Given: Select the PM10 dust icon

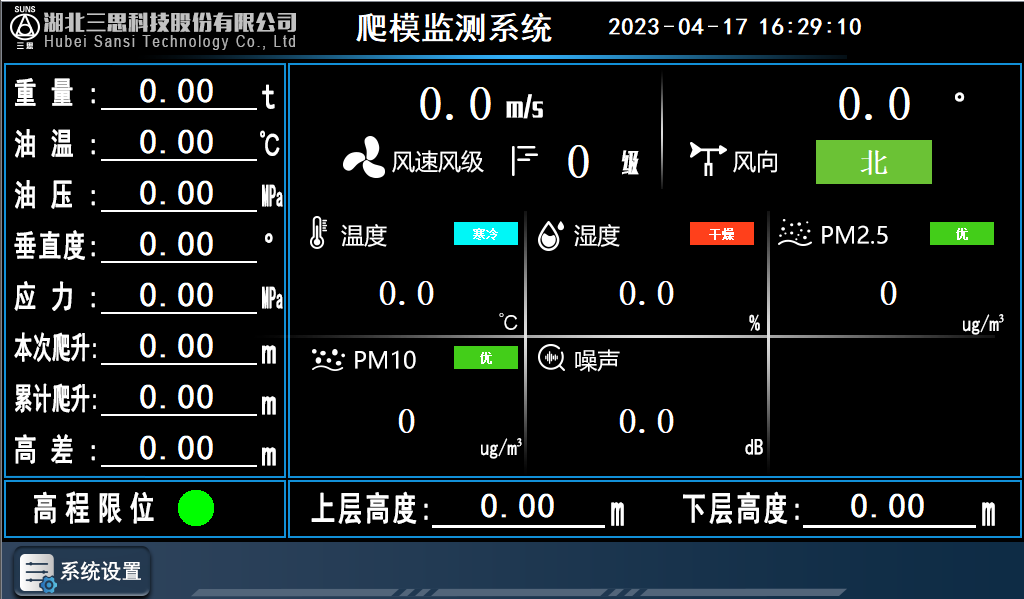Looking at the screenshot, I should (328, 357).
